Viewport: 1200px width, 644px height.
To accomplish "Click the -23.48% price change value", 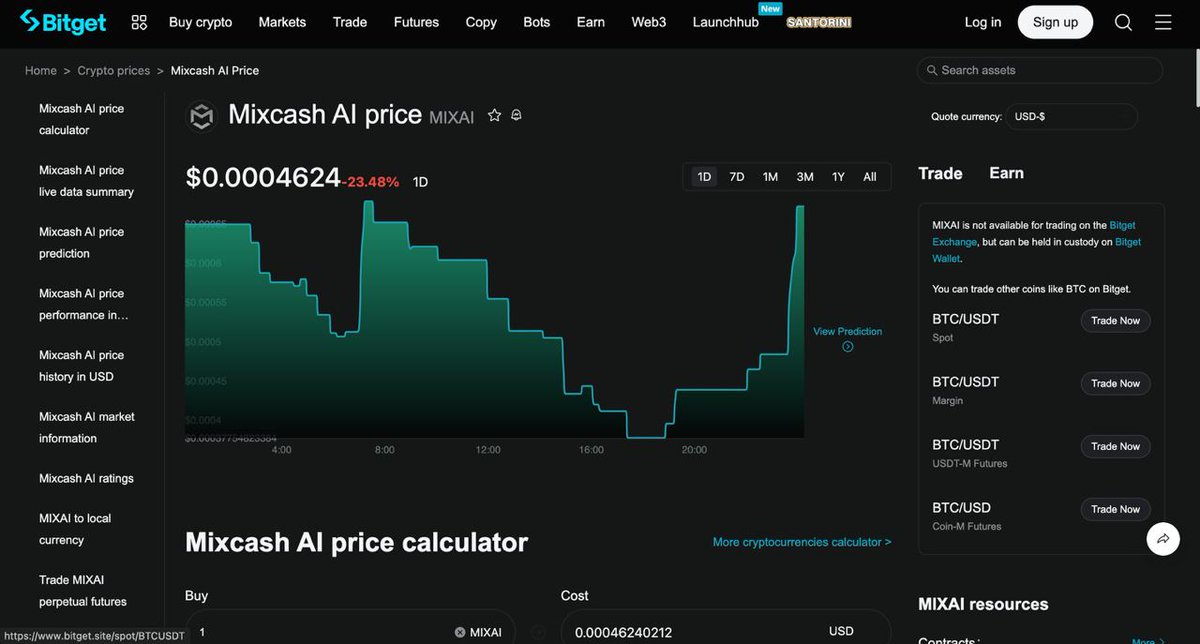I will click(x=371, y=182).
